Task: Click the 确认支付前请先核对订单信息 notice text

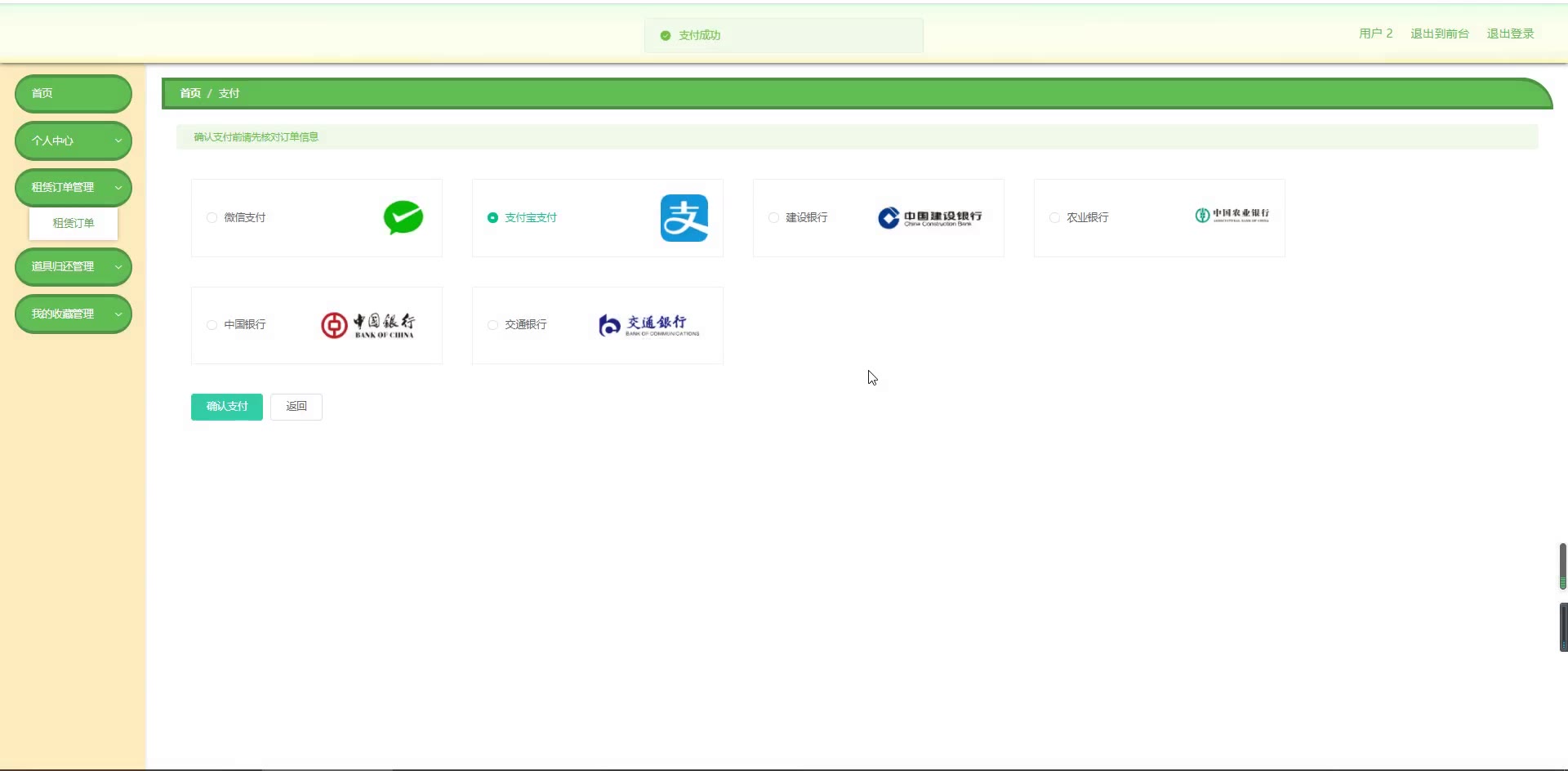Action: tap(256, 137)
